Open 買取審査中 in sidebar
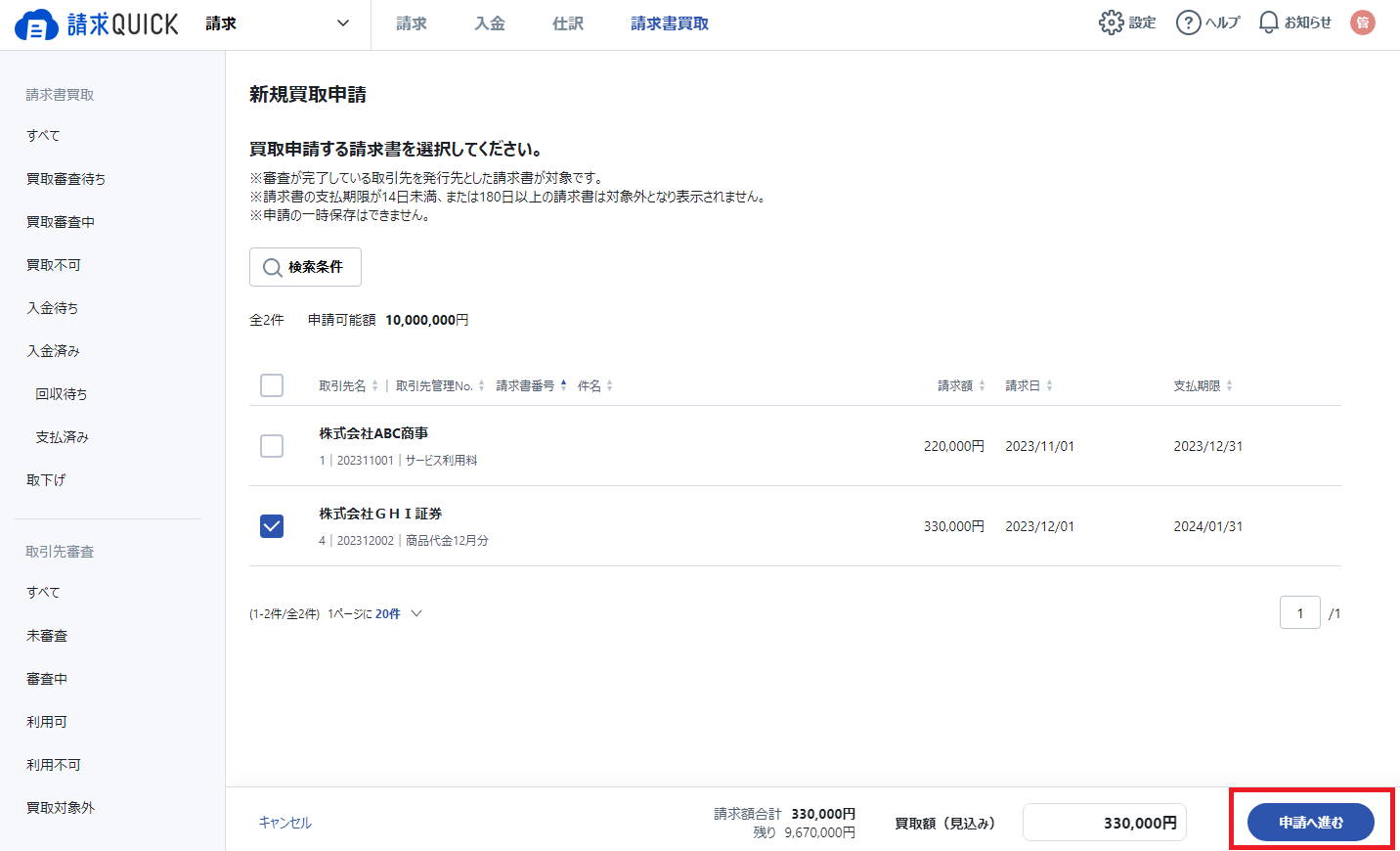 pyautogui.click(x=61, y=222)
